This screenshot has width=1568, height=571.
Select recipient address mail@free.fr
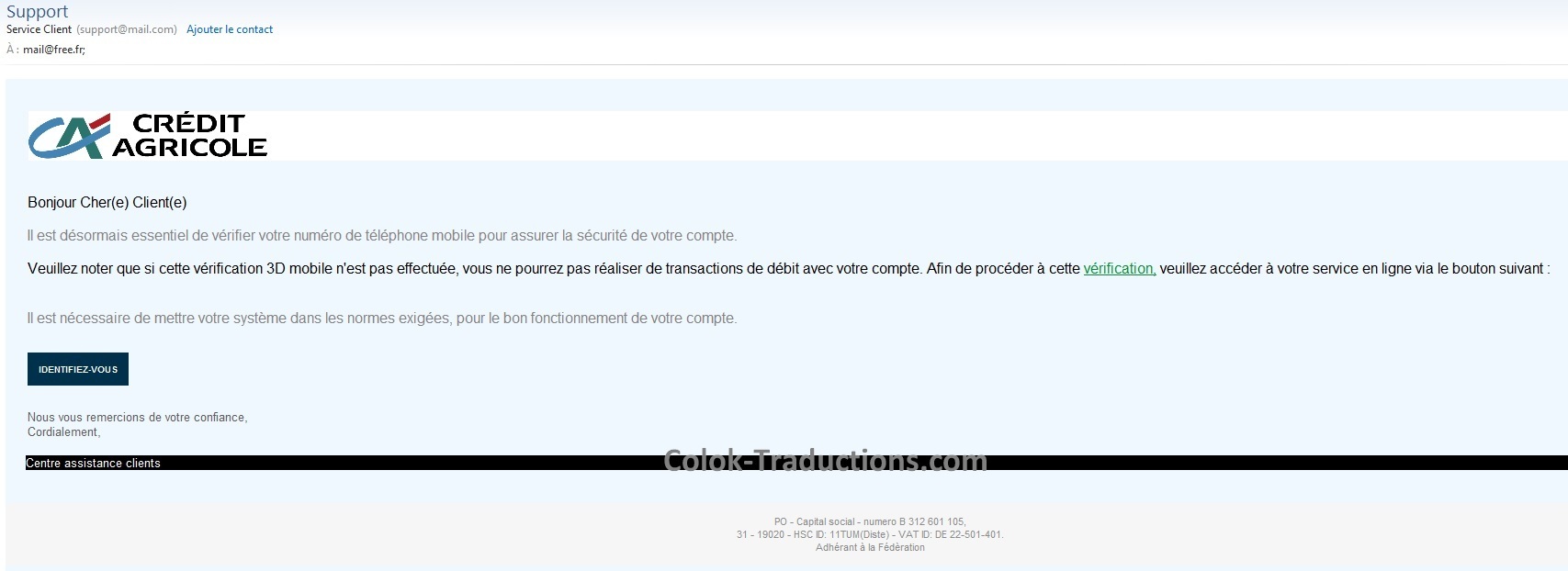click(54, 50)
